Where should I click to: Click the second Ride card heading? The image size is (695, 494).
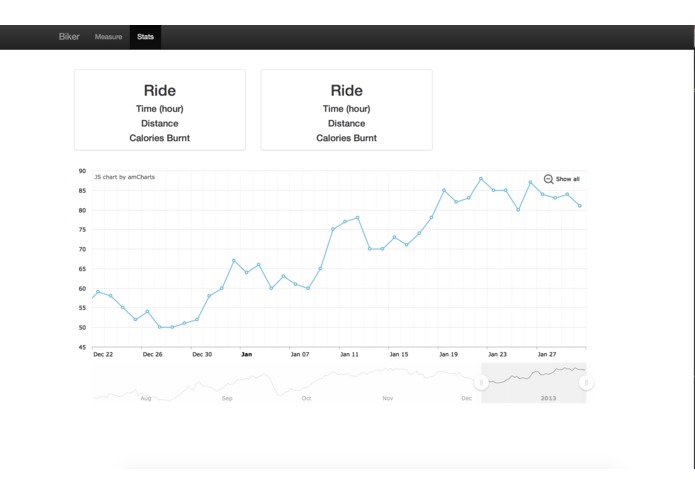point(347,90)
